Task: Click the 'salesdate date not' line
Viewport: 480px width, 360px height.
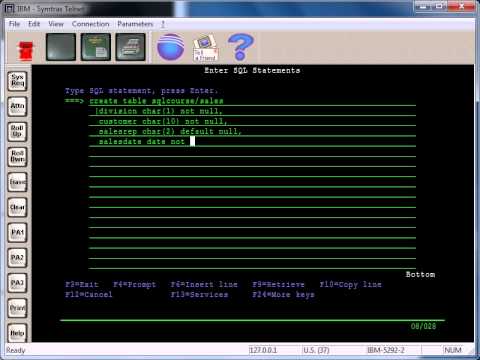Action: tap(142, 142)
